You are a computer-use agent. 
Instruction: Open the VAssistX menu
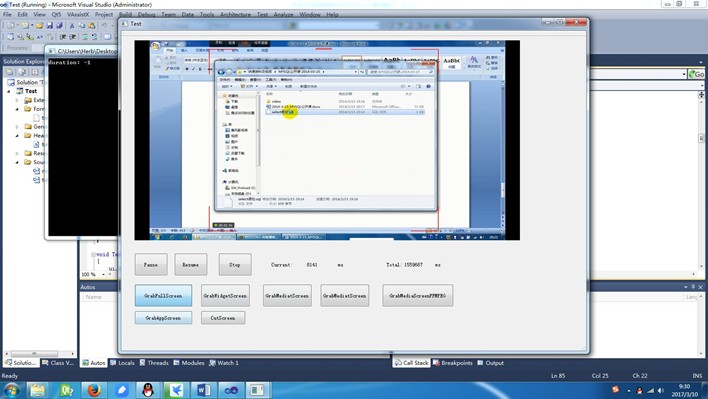click(78, 14)
